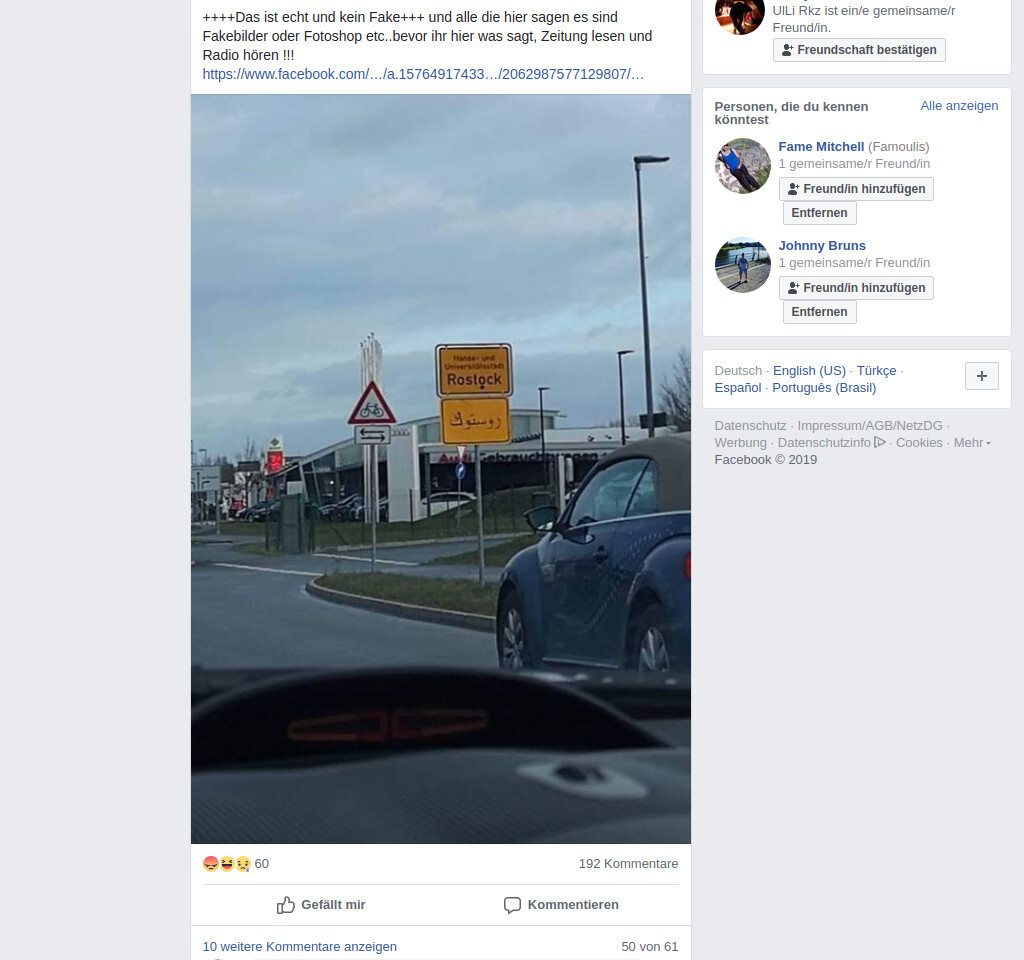This screenshot has width=1024, height=960.
Task: Click the crying reaction emoji
Action: [x=243, y=864]
